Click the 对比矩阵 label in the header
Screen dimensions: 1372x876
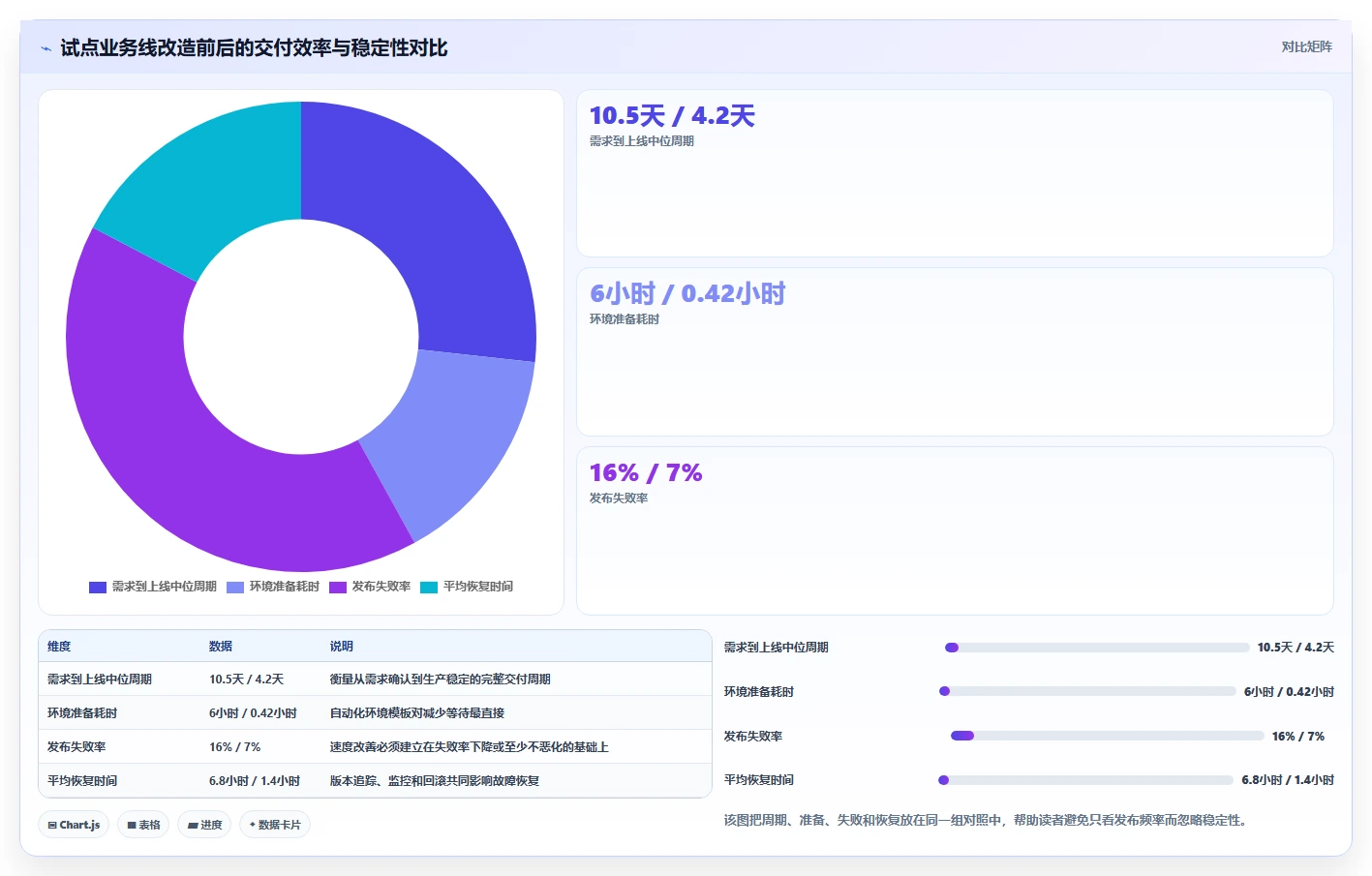1306,46
